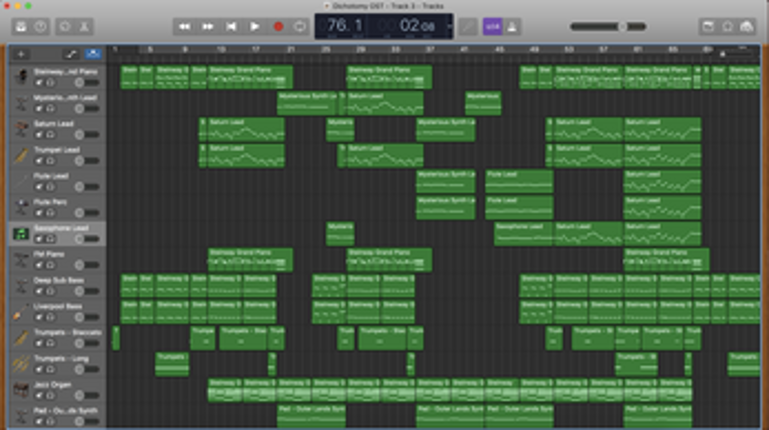Select the Trumpets Staccato track icon
The height and width of the screenshot is (430, 769).
tap(21, 338)
